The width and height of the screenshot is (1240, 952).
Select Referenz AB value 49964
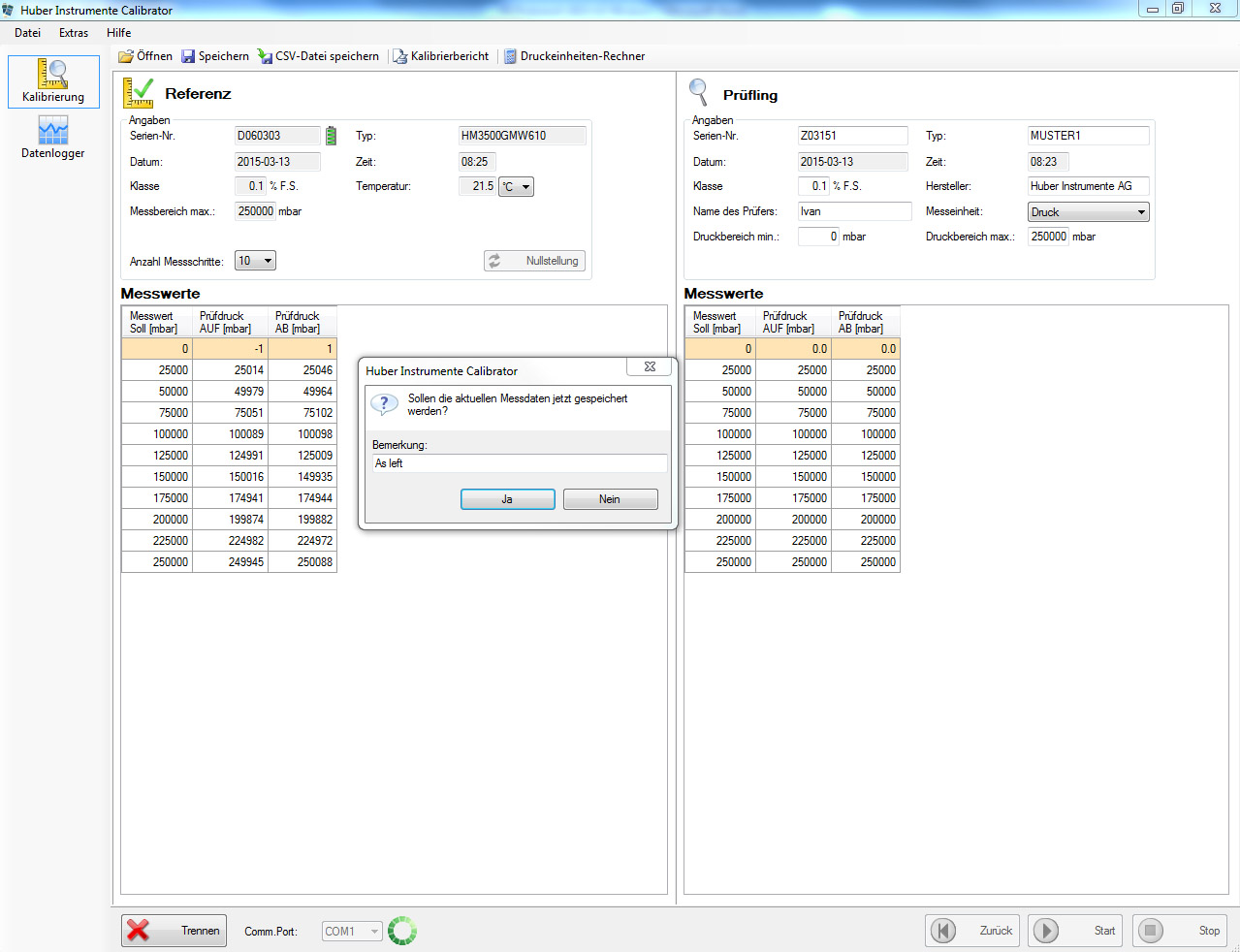tap(302, 392)
